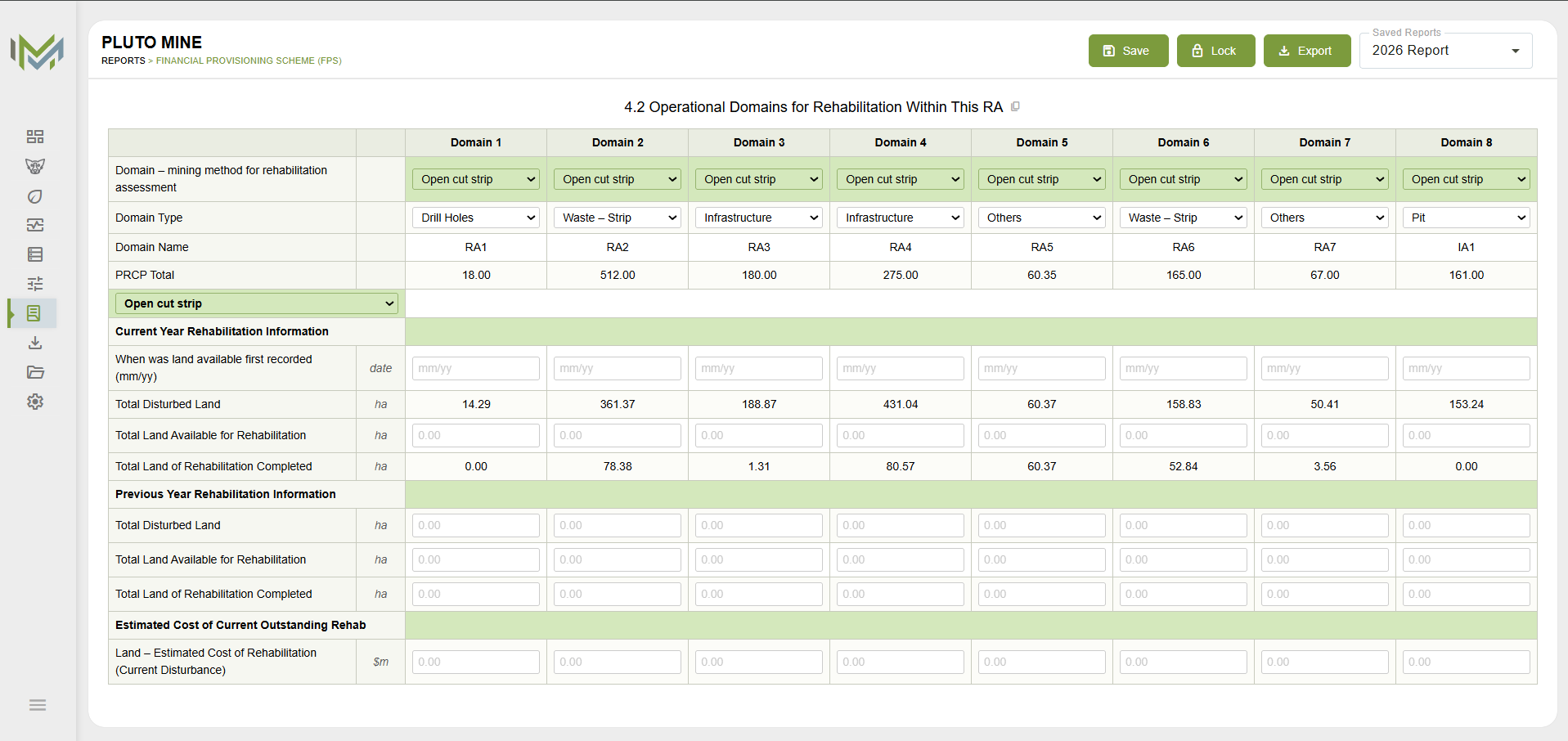Screen dimensions: 1568x741
Task: Click Domain 1 land available date field
Action: (x=476, y=368)
